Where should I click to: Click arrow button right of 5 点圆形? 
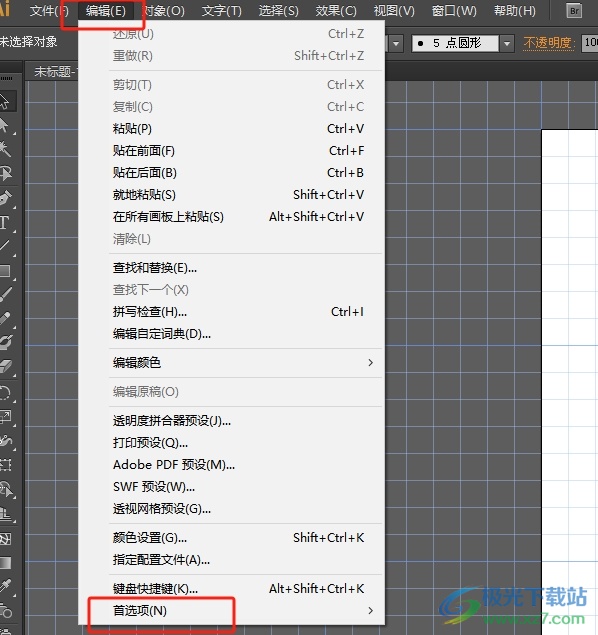pyautogui.click(x=506, y=43)
